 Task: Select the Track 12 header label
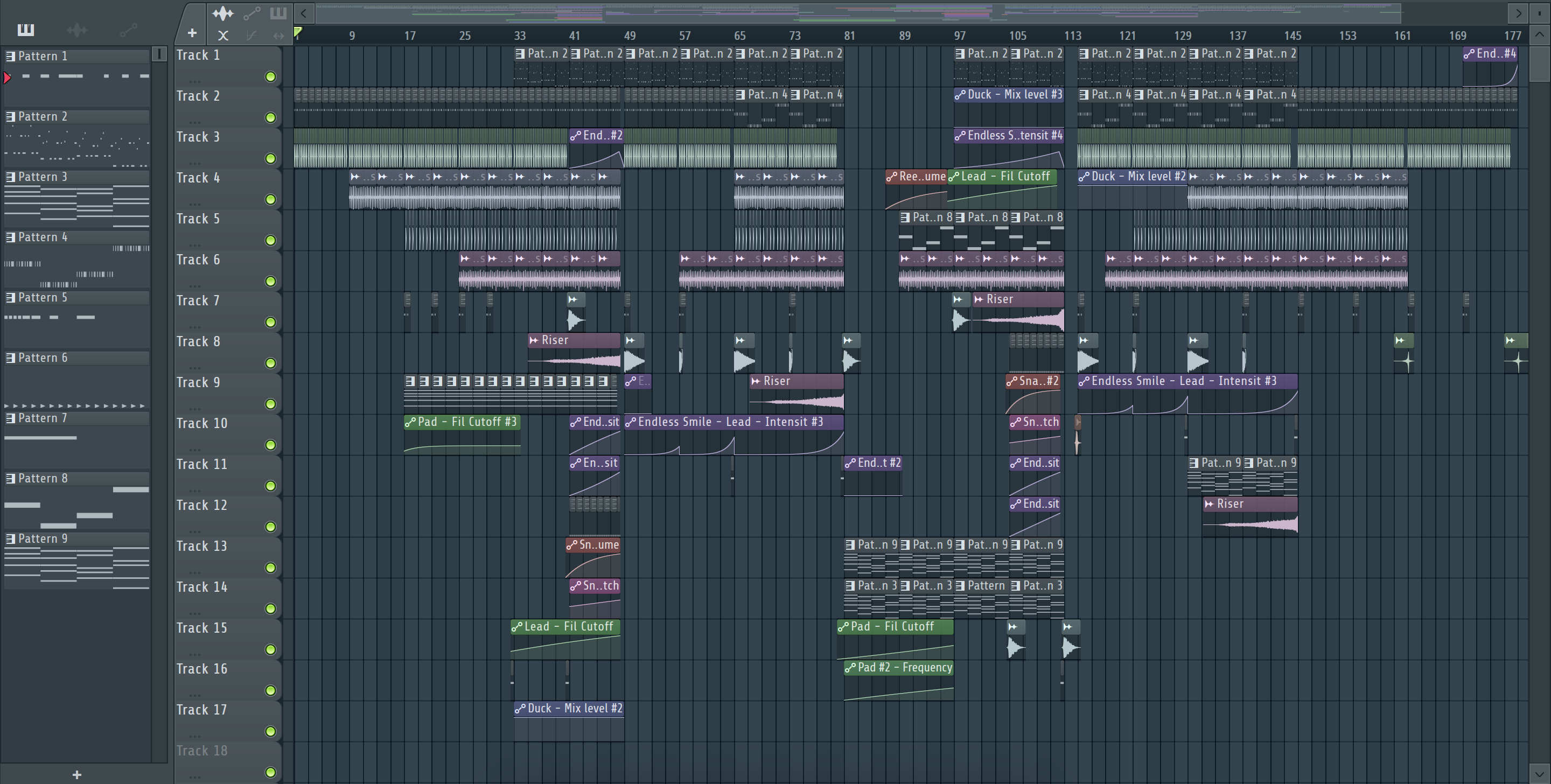coord(202,505)
